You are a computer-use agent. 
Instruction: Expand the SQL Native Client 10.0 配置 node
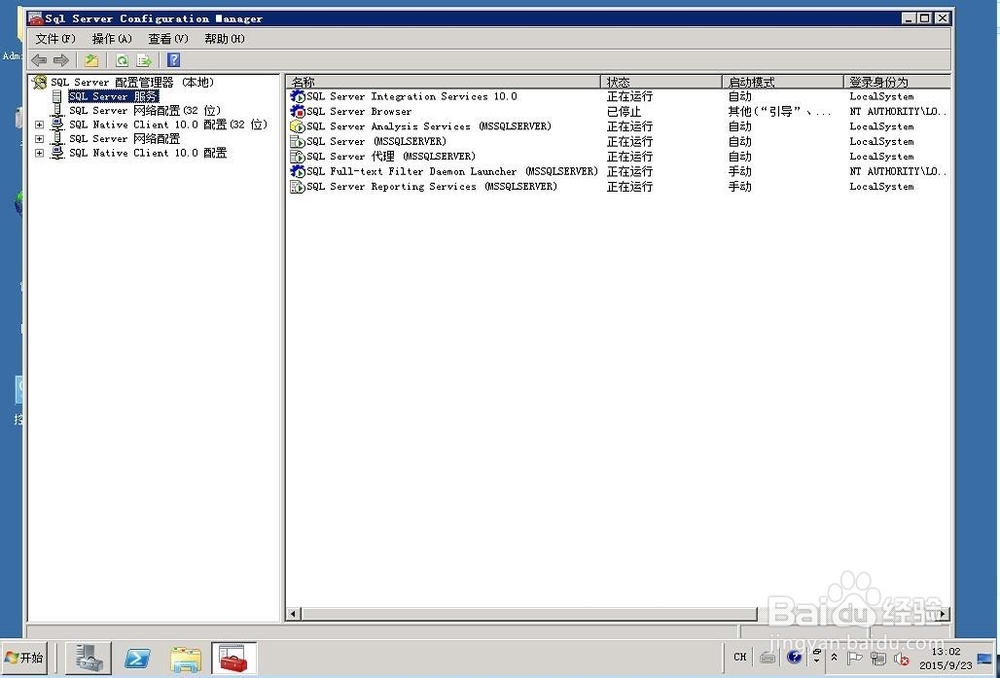(40, 154)
